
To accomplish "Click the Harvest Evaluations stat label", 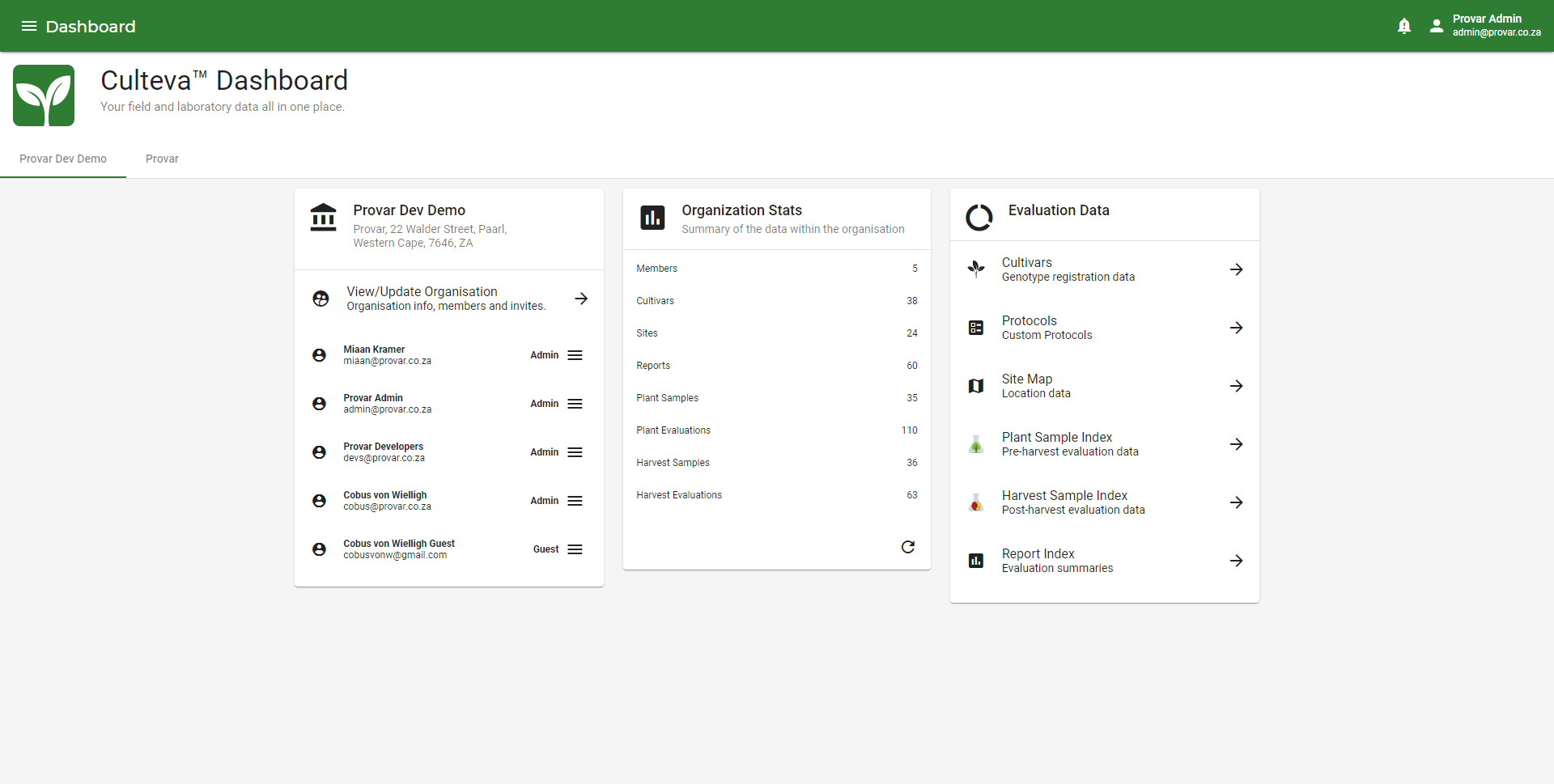I will (679, 495).
